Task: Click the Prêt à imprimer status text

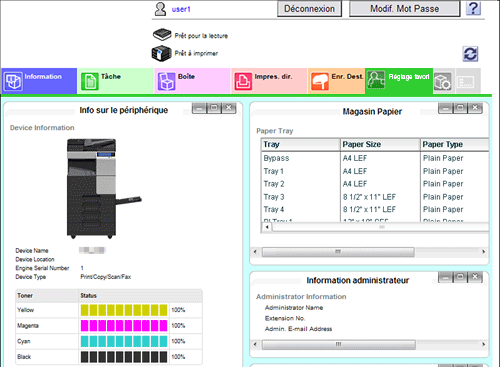Action: coord(196,53)
